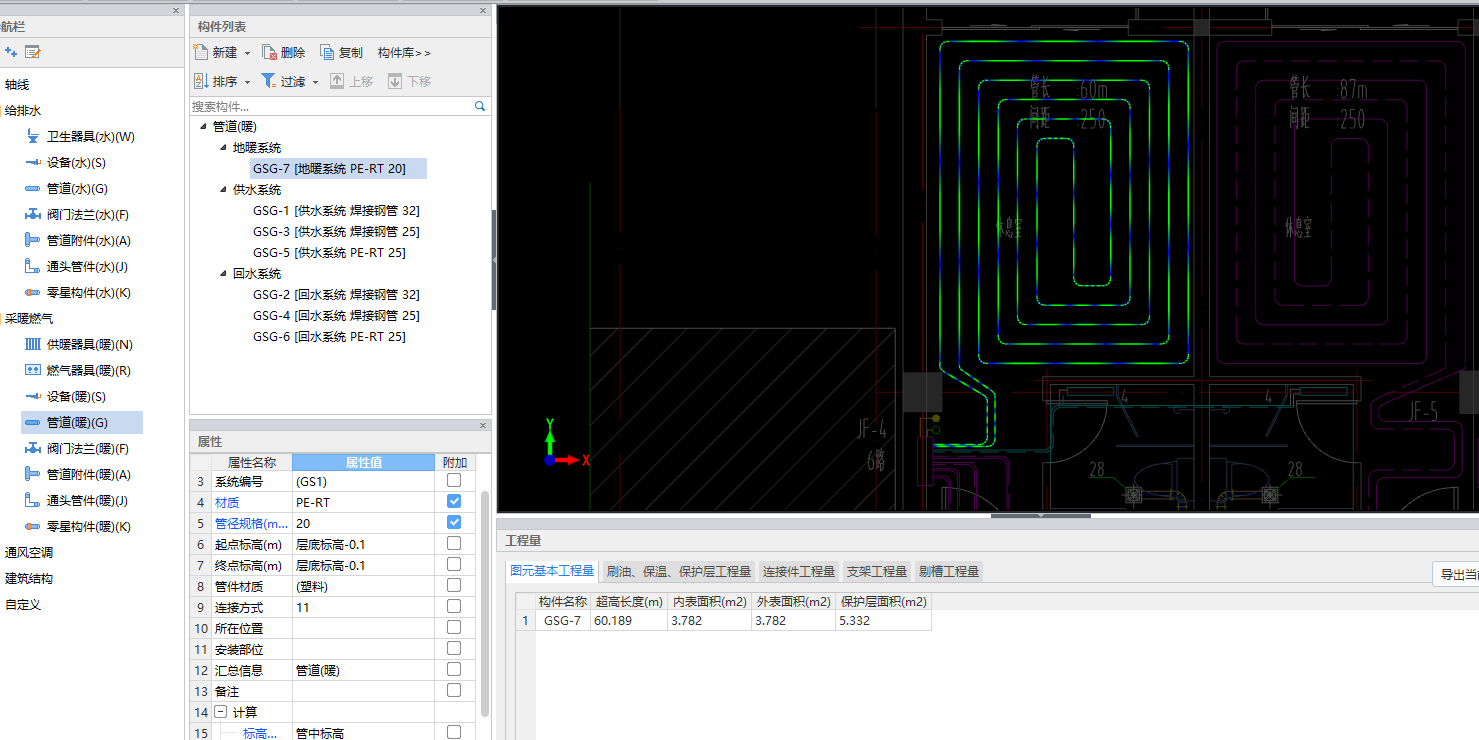Screen dimensions: 1479x740
Task: Toggle 附加 checkbox for 终点标高
Action: (x=454, y=564)
